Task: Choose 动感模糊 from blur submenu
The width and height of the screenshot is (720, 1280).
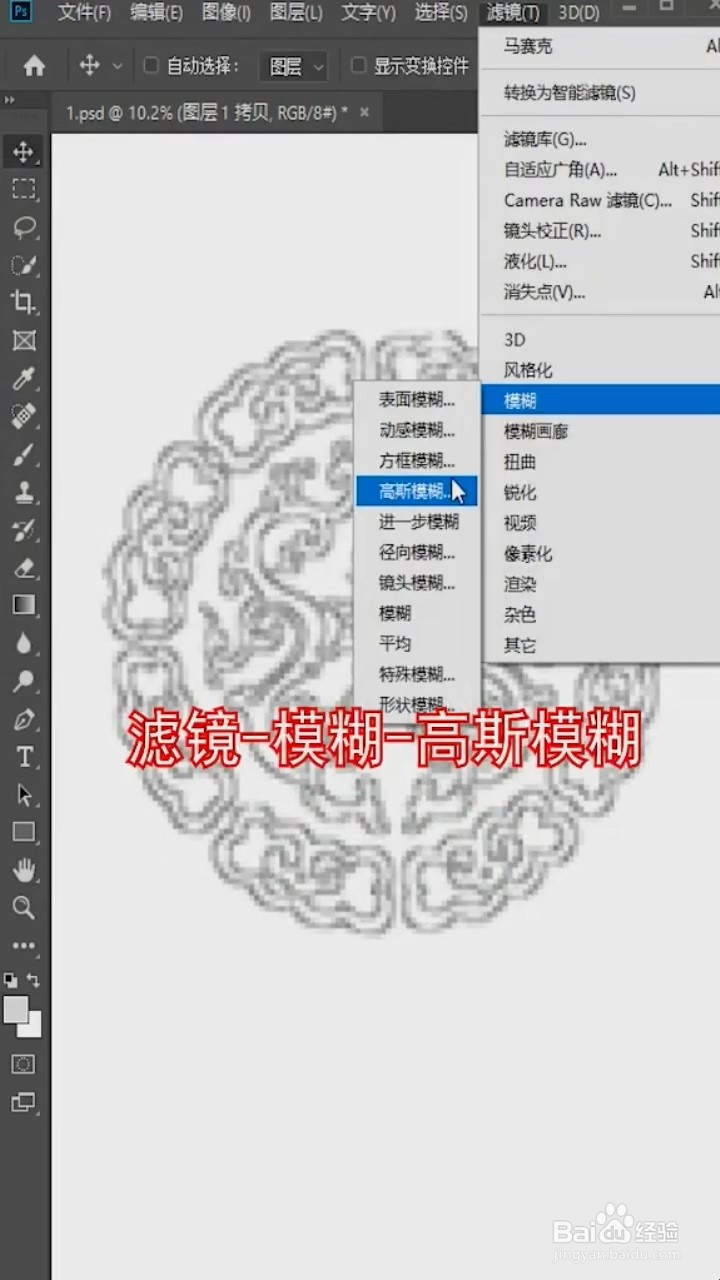Action: (x=417, y=430)
